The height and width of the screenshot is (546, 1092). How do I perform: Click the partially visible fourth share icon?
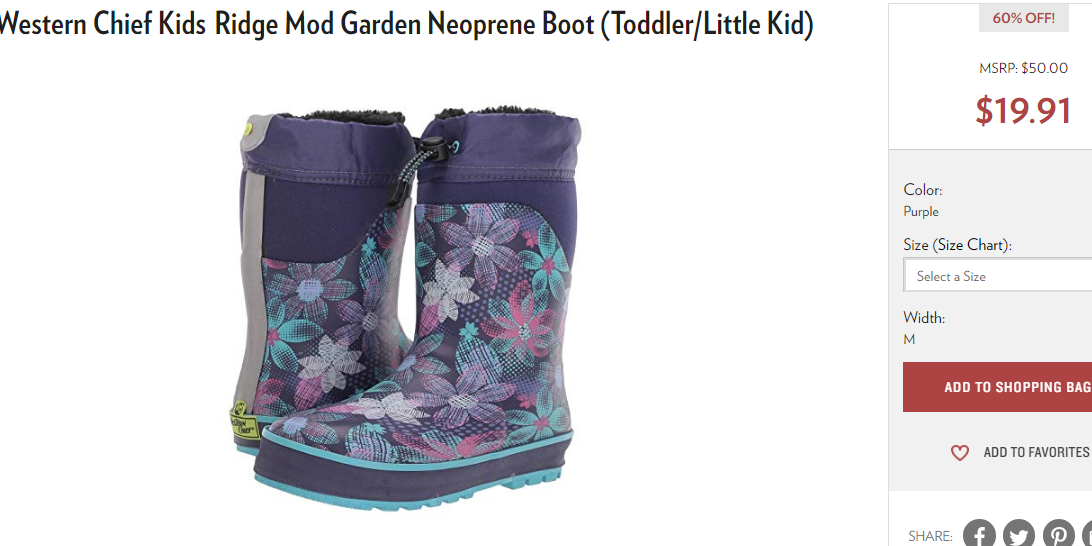pyautogui.click(x=1088, y=534)
